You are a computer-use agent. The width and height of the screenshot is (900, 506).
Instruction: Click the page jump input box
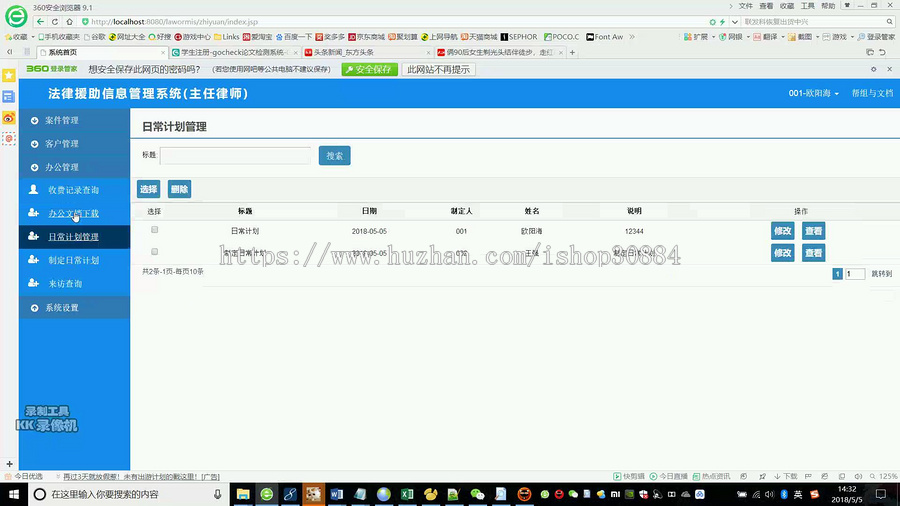pyautogui.click(x=855, y=274)
